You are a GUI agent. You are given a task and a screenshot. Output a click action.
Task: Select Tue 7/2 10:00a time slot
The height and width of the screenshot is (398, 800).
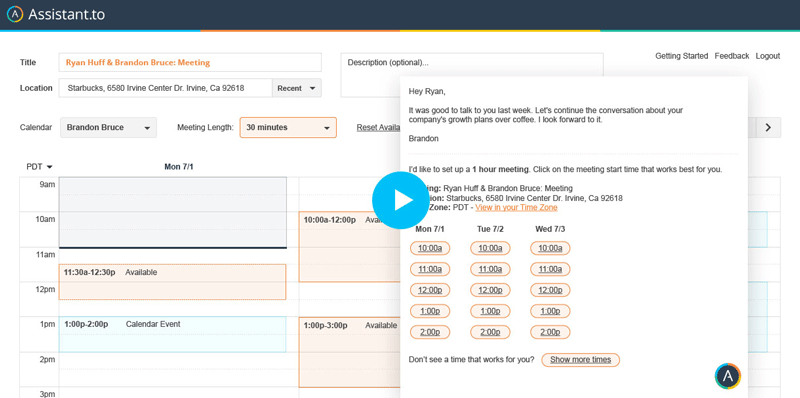click(x=490, y=248)
